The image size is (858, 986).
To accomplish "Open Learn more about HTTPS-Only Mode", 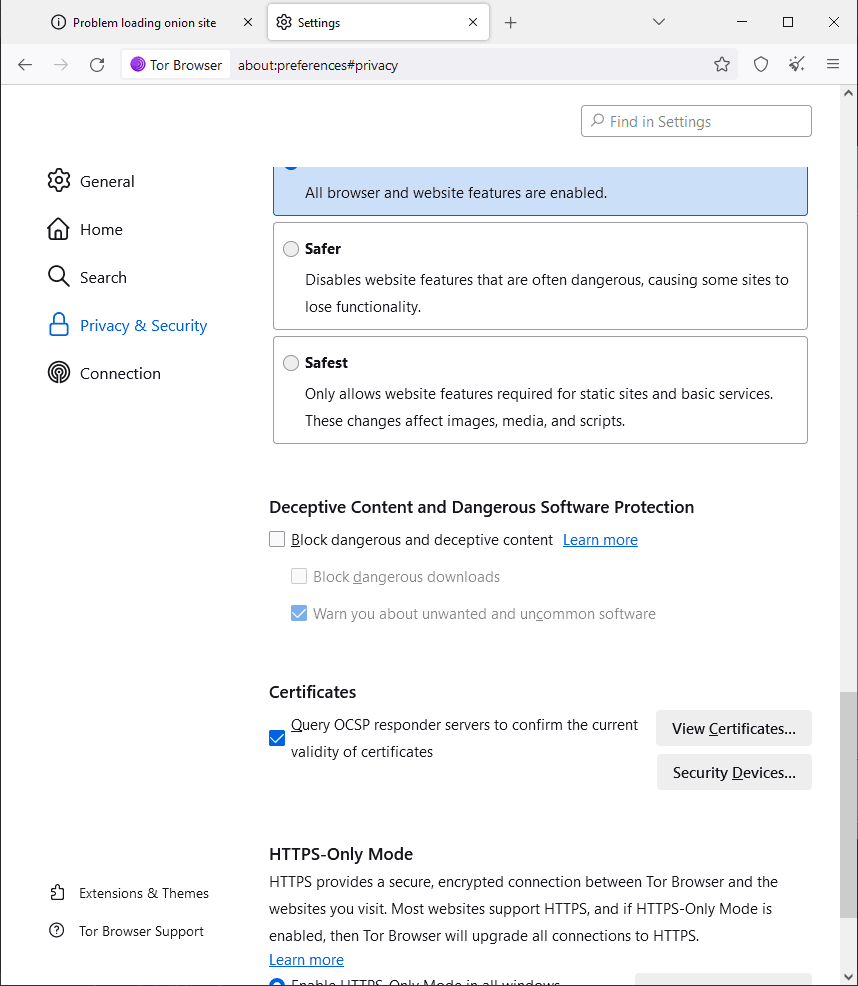I will pyautogui.click(x=306, y=960).
